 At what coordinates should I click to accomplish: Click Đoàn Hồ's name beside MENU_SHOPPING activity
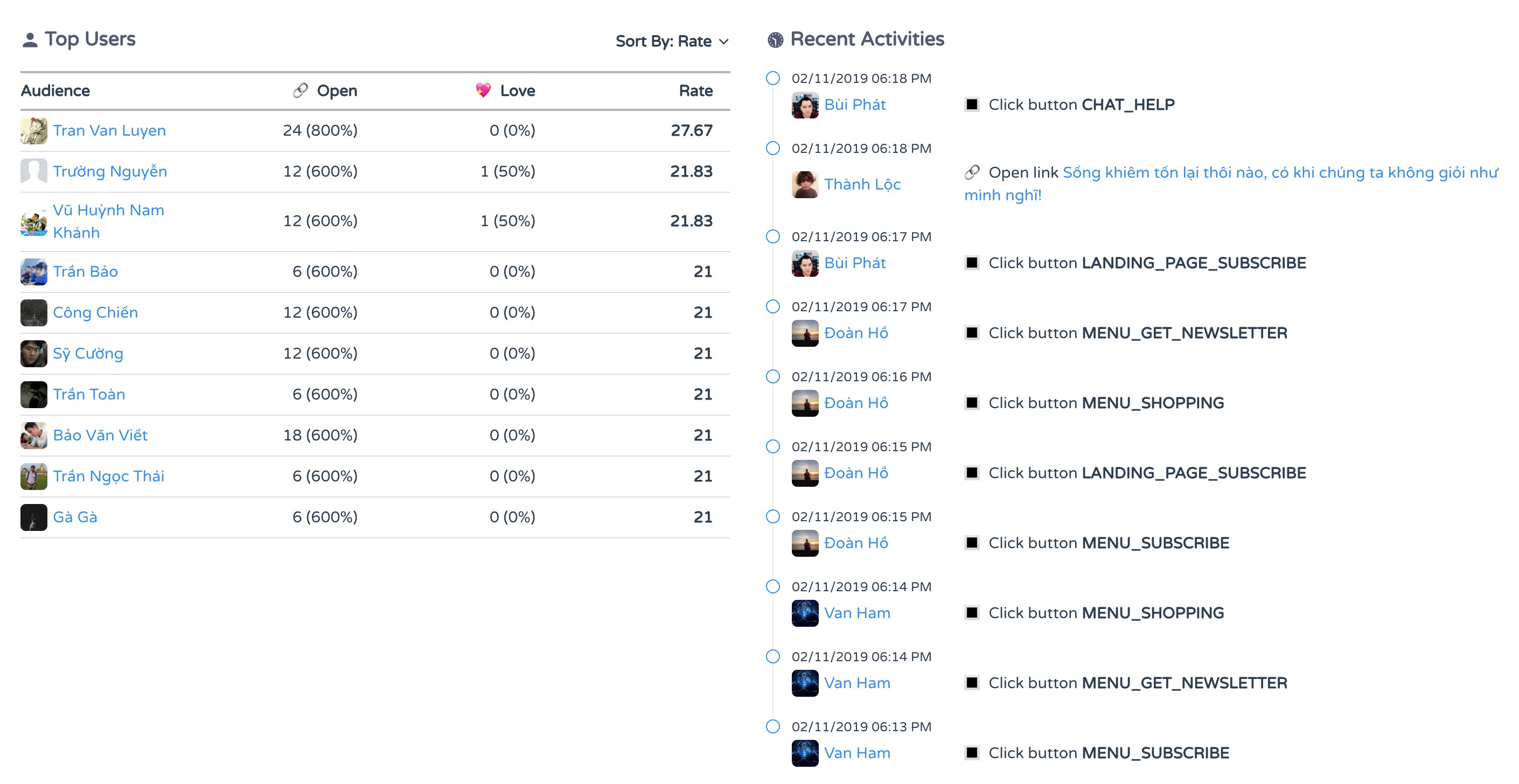pos(855,403)
